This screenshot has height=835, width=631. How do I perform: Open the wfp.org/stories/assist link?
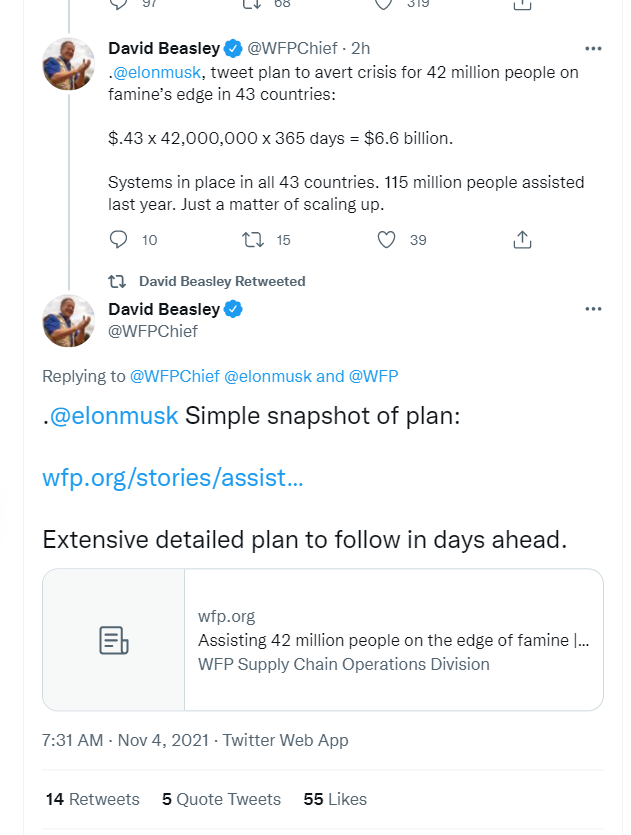point(172,477)
